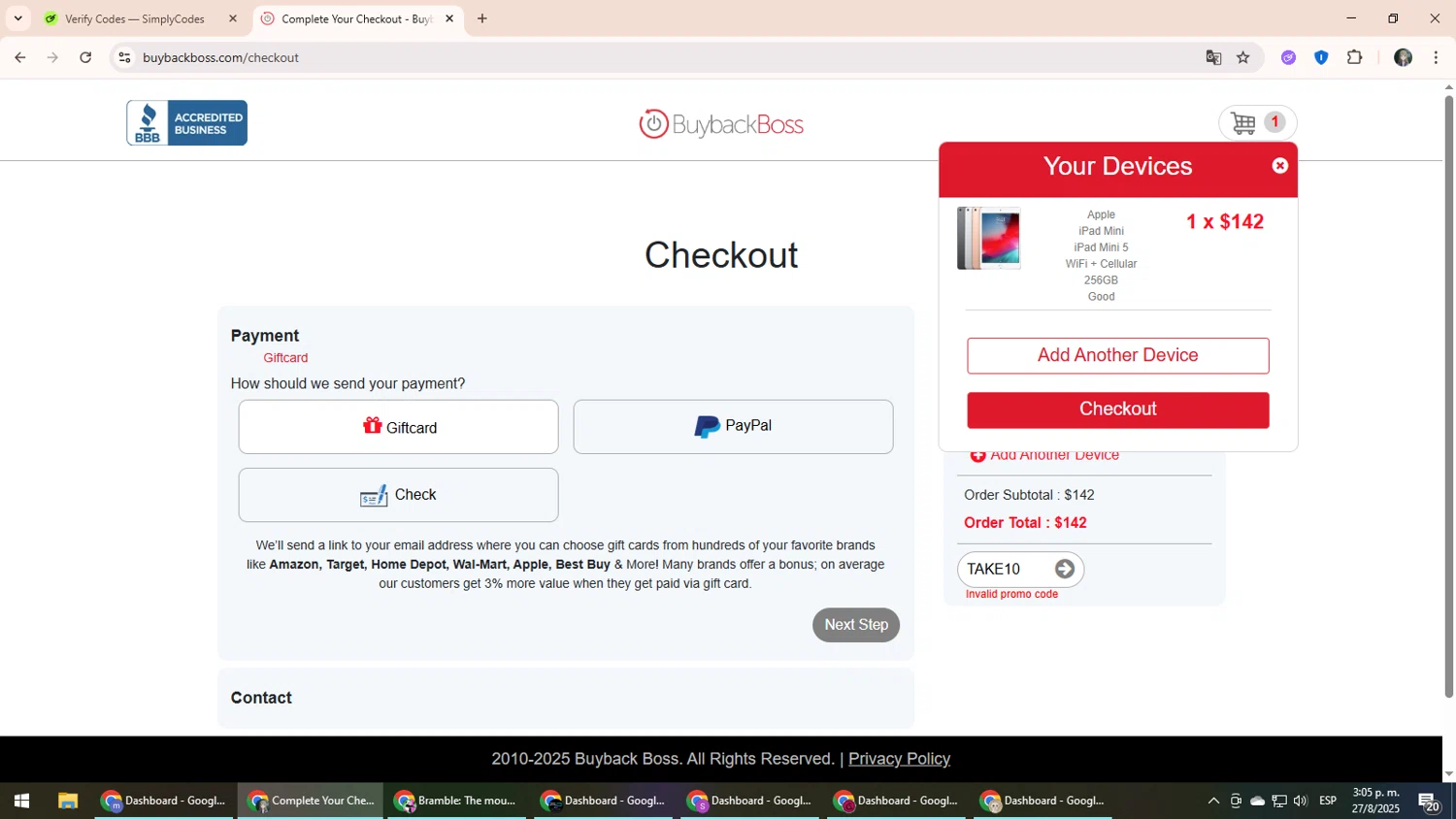Viewport: 1456px width, 819px height.
Task: Click the 1 x $142 price
Action: 1225,222
